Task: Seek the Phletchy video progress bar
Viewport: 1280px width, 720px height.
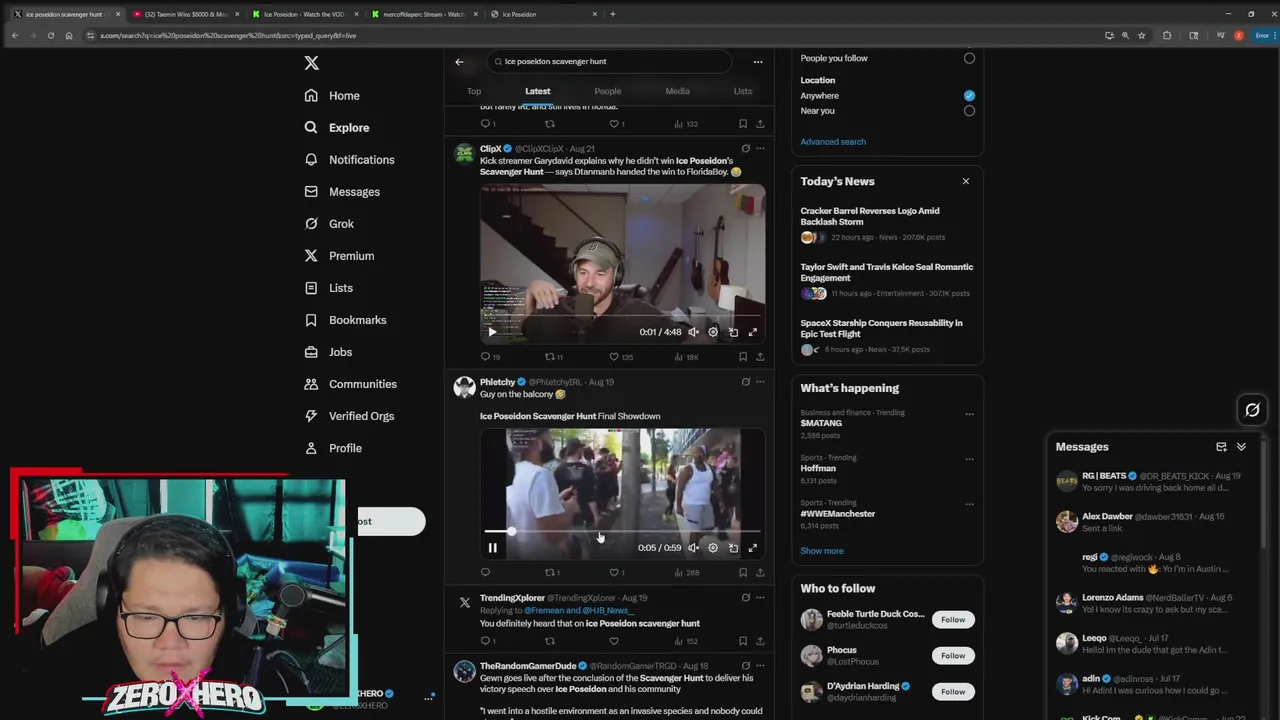Action: (x=622, y=531)
